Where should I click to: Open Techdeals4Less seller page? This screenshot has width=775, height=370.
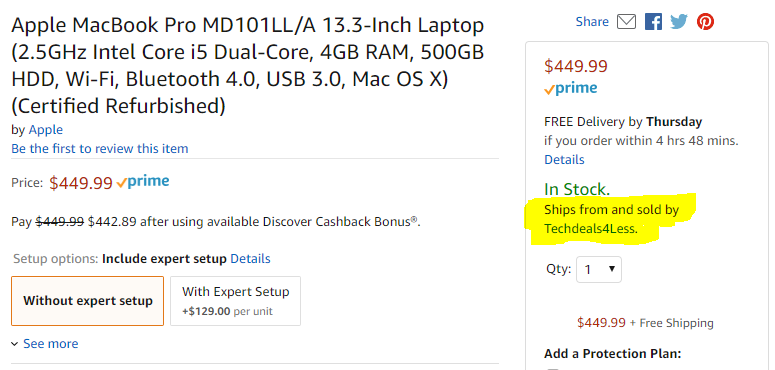591,229
